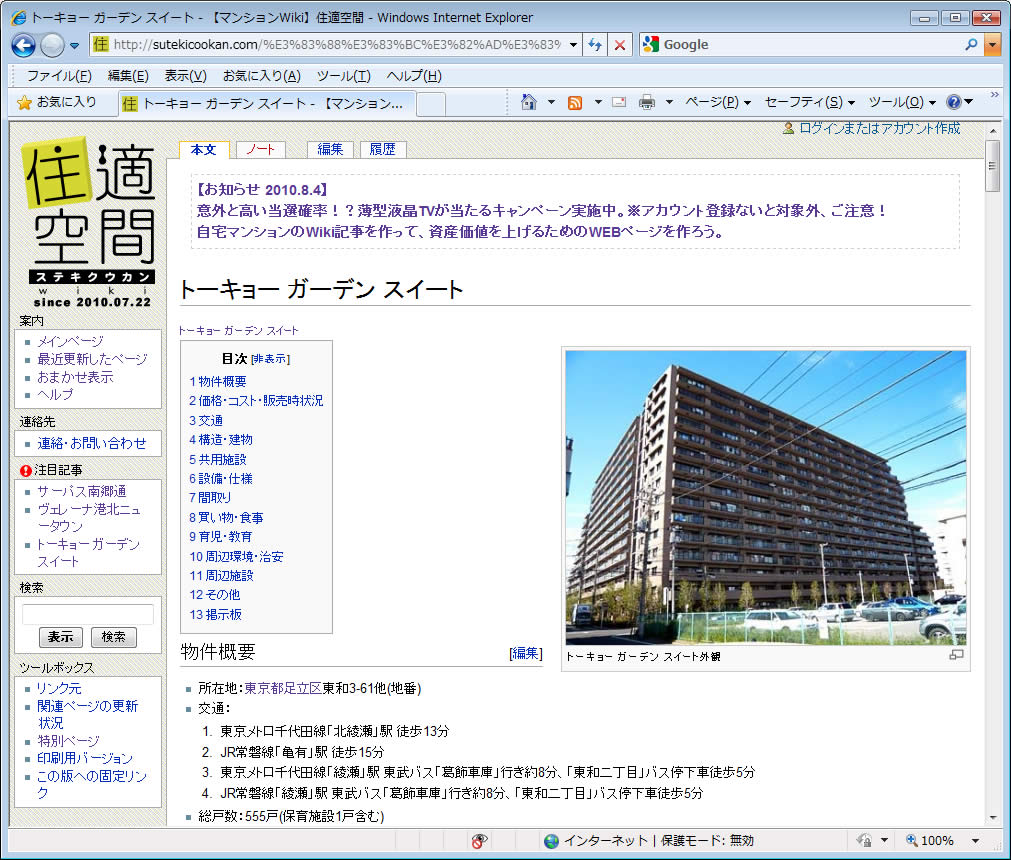This screenshot has height=860, width=1011.
Task: Click the sidebar 検索 text input field
Action: 88,614
